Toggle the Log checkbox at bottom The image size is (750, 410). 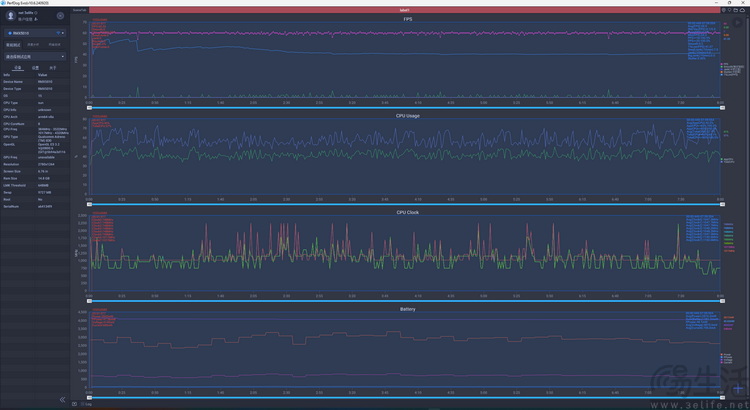(x=82, y=404)
